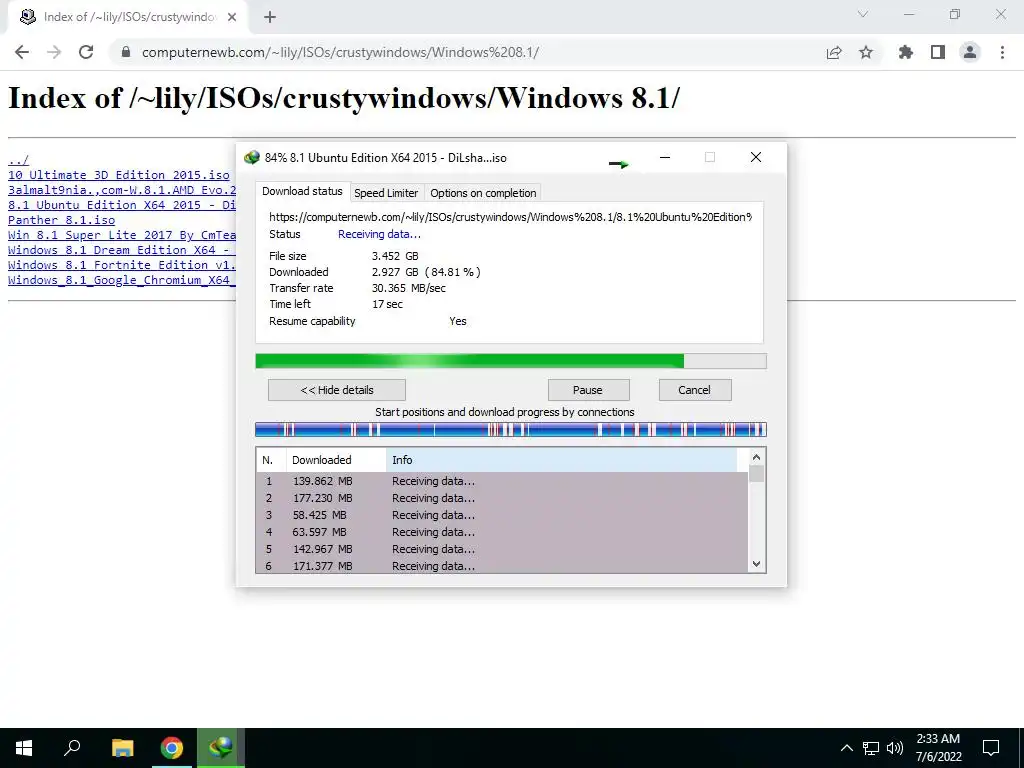Click the parent directory ../ link
Image resolution: width=1024 pixels, height=768 pixels.
tap(18, 160)
